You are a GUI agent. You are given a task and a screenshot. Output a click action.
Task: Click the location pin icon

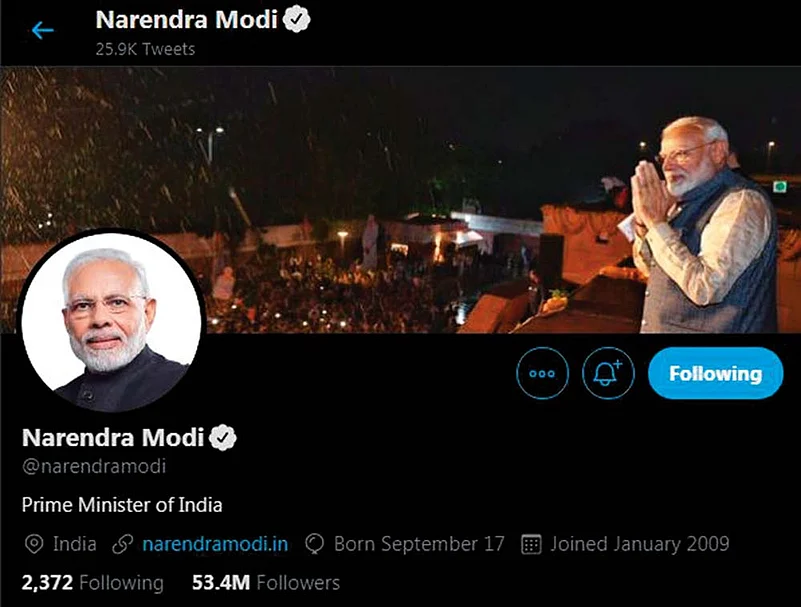(x=33, y=545)
